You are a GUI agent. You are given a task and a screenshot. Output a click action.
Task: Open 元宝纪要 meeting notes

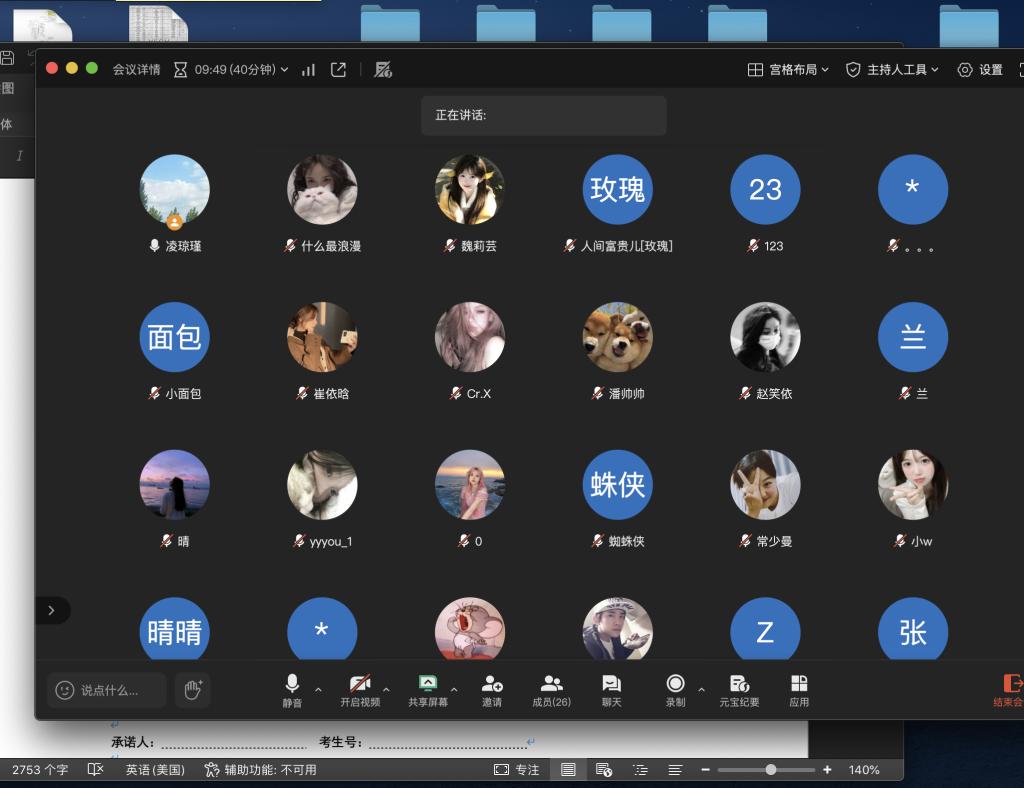739,690
